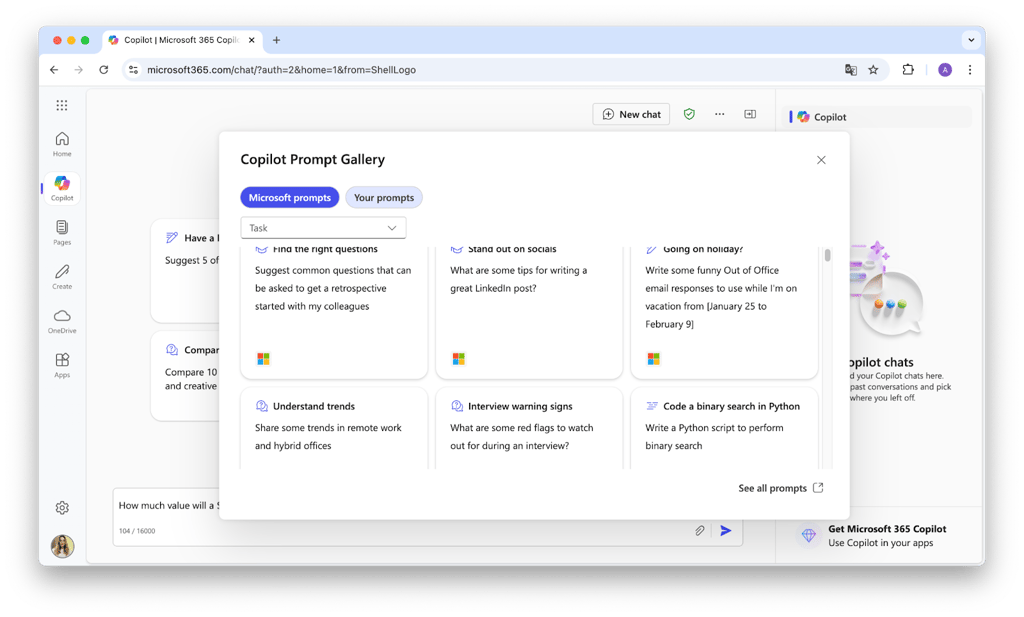Start a New chat
The image size is (1024, 617).
pos(632,114)
